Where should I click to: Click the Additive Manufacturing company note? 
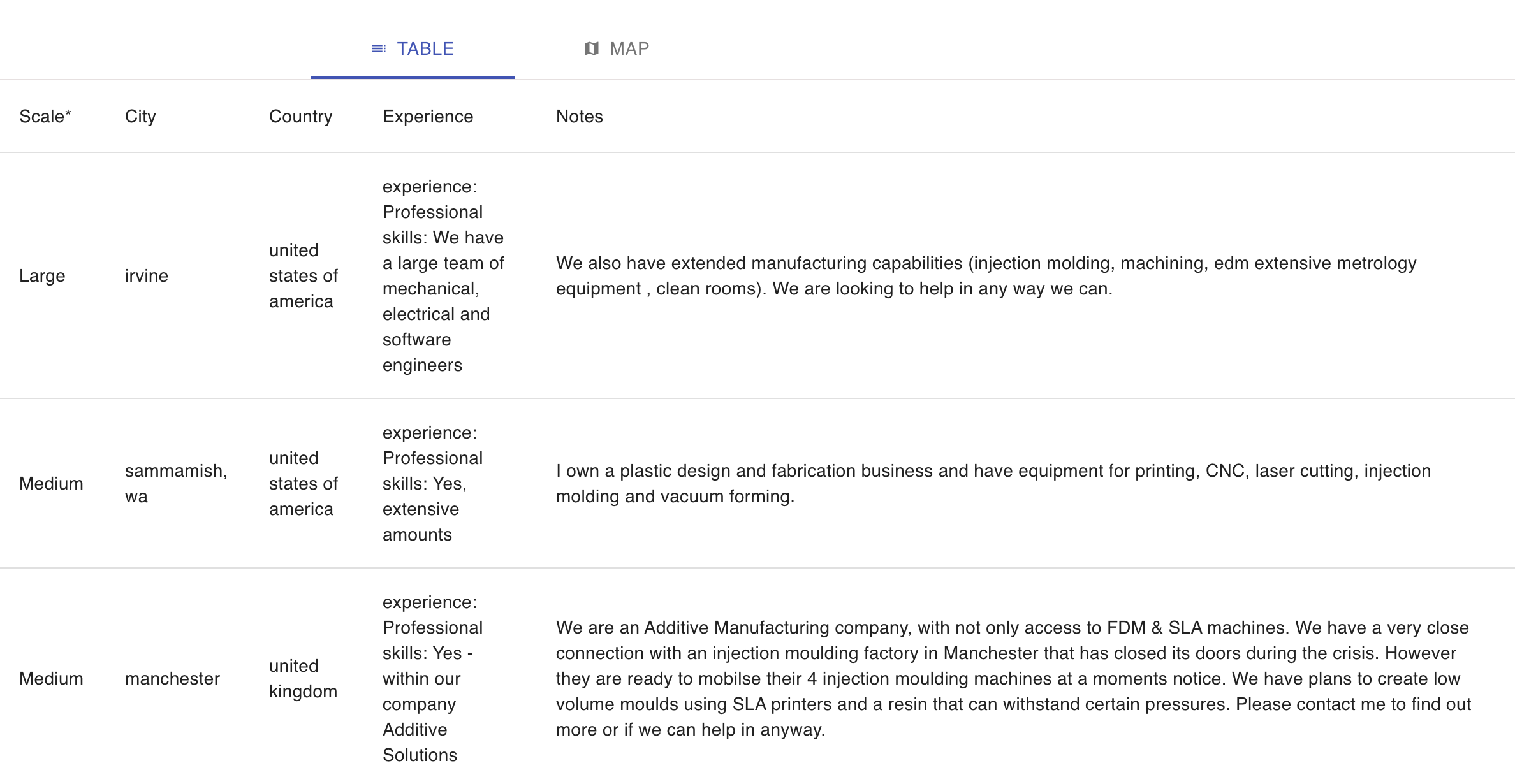[1013, 678]
